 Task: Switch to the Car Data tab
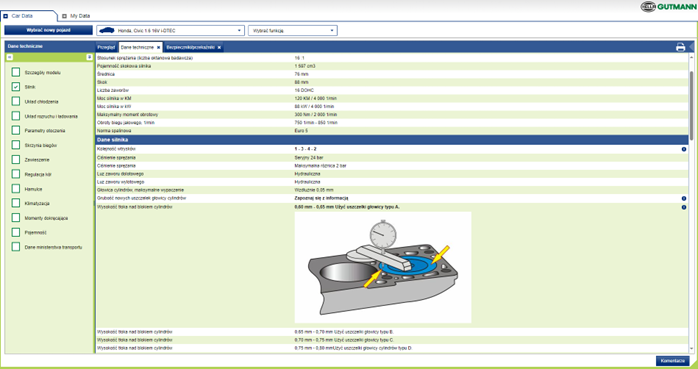29,16
